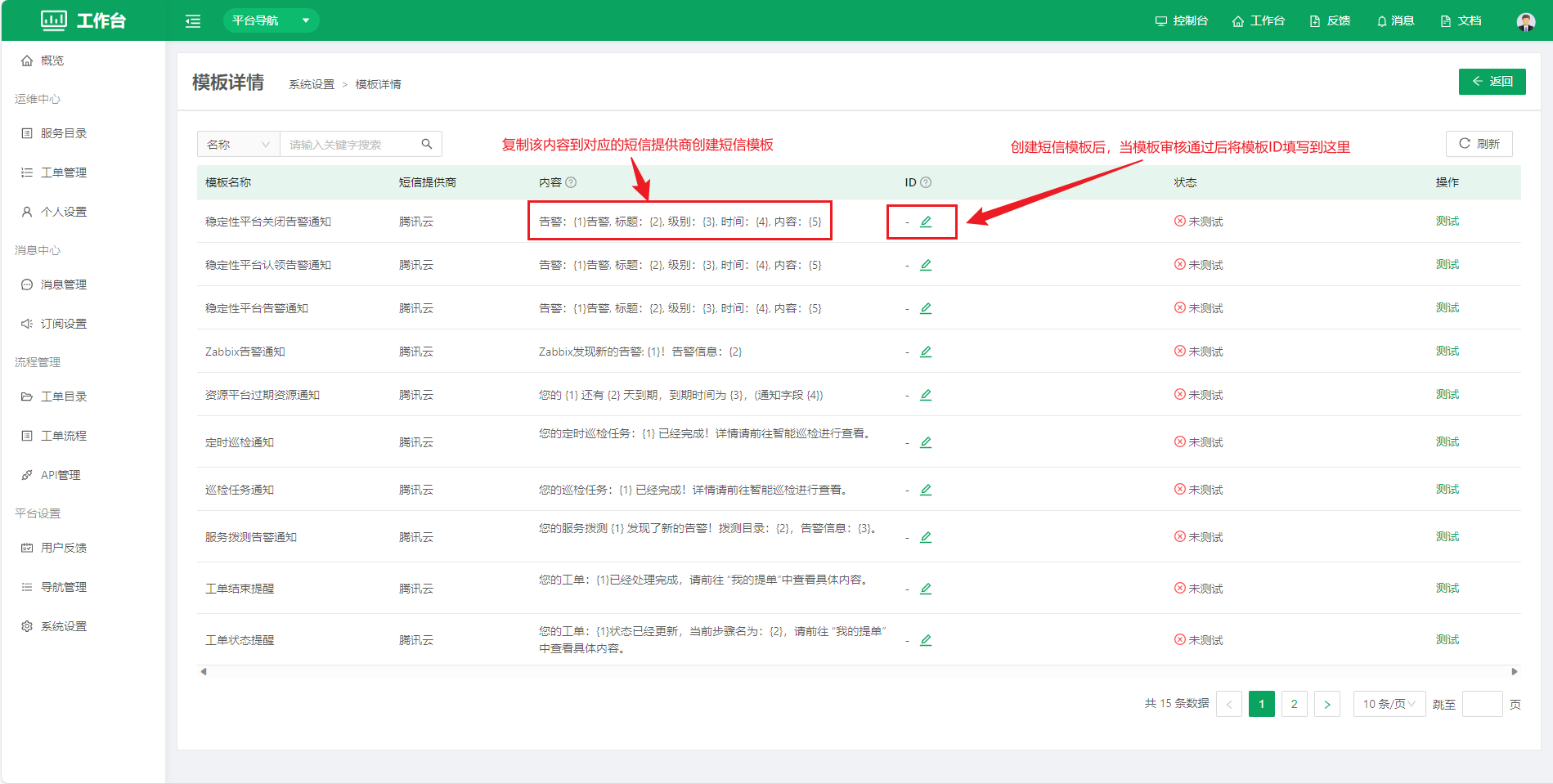Toggle the sidebar collapse hamburger icon

pyautogui.click(x=193, y=21)
